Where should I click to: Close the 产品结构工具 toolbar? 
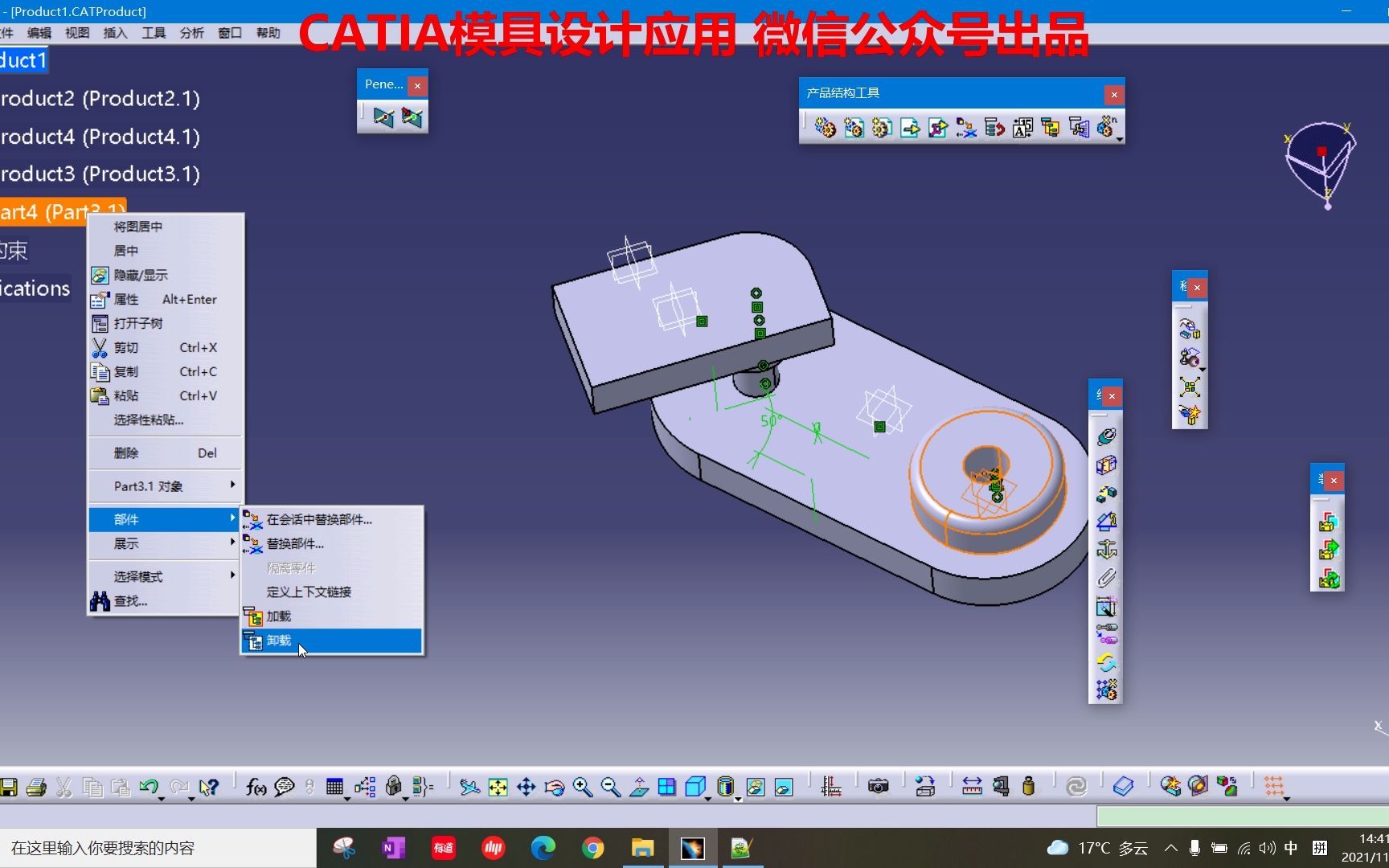(x=1114, y=95)
